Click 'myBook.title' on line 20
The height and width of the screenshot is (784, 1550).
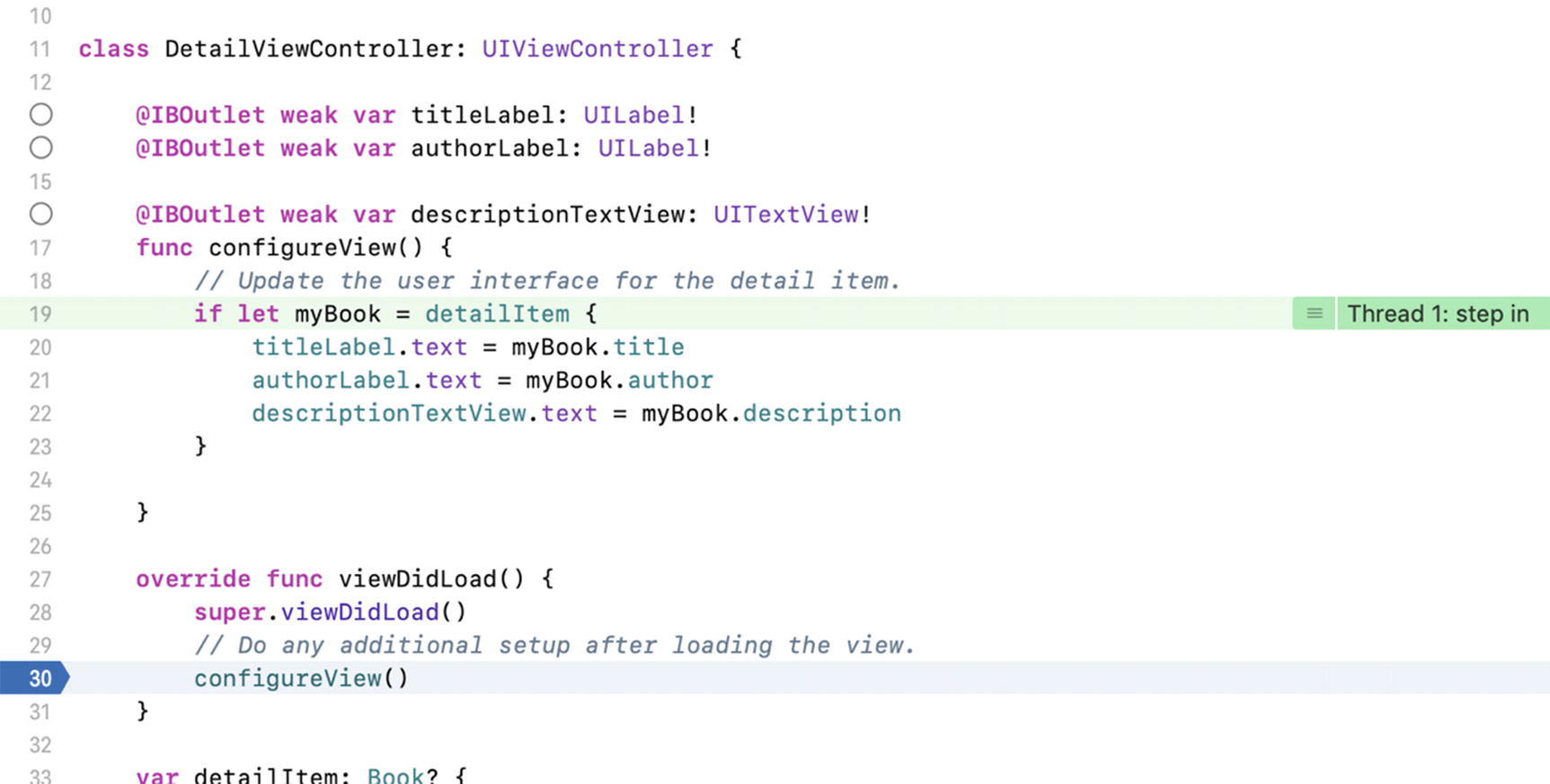coord(598,348)
